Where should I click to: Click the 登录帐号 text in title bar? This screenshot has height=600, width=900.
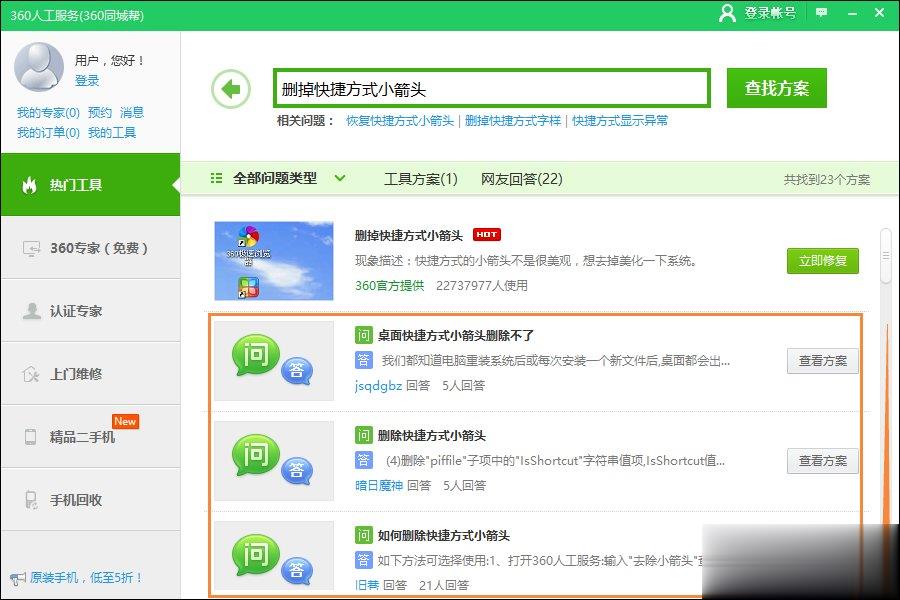click(770, 13)
